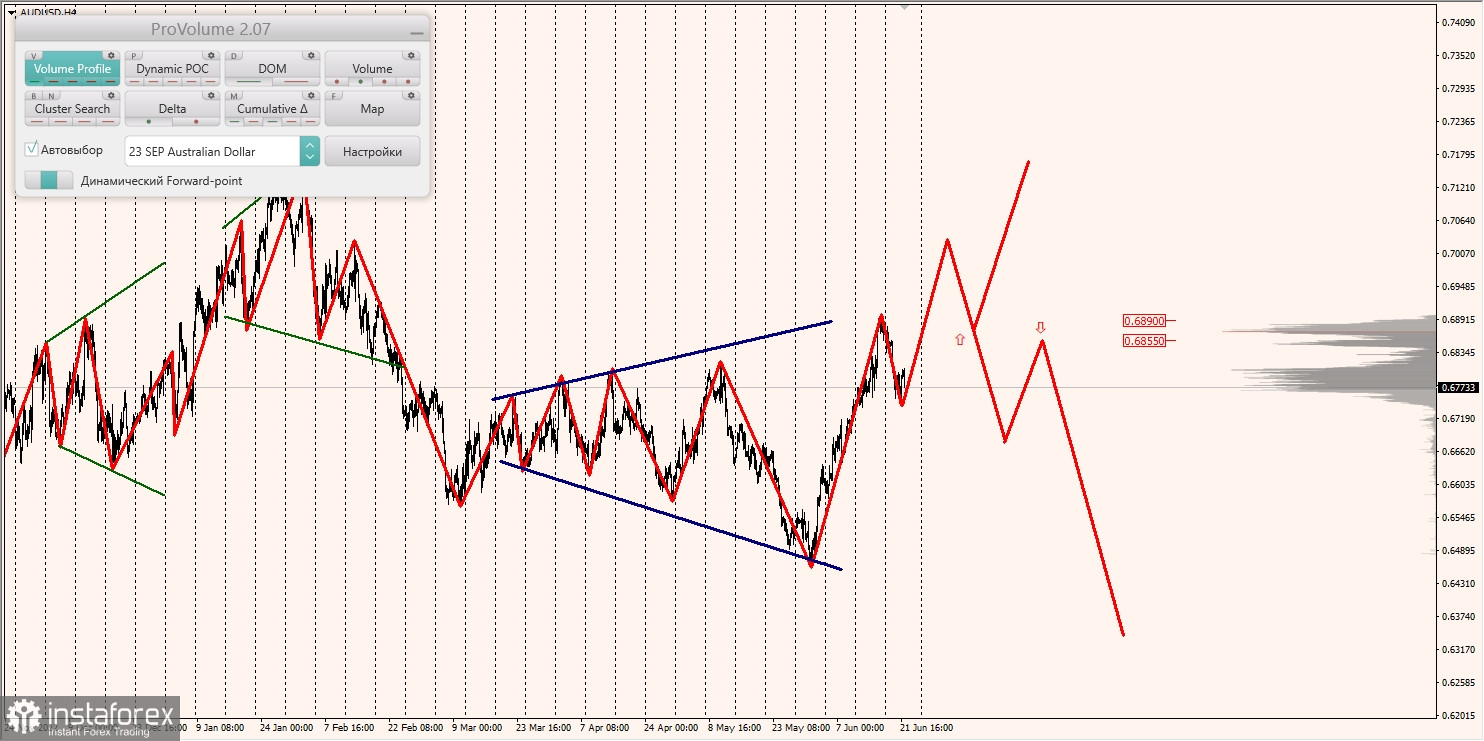Toggle the Cumulative Δ indicator
The height and width of the screenshot is (741, 1484).
272,108
